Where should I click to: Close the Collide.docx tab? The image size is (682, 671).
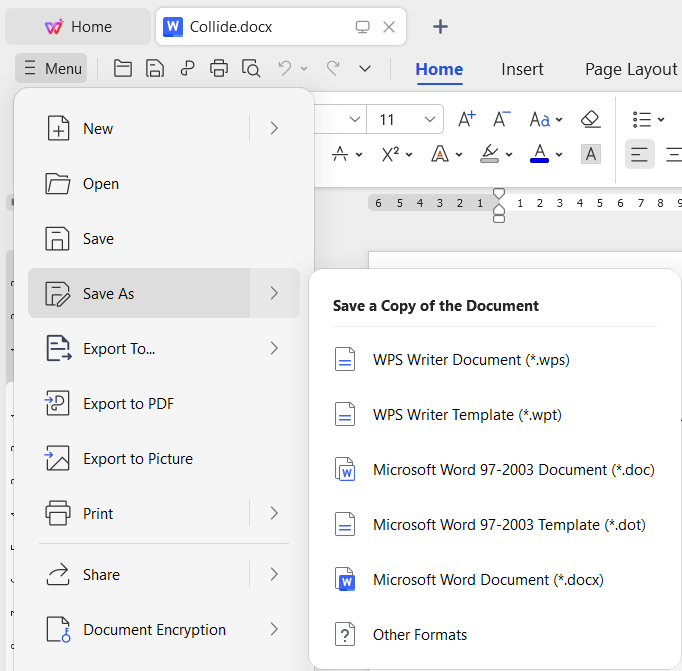(389, 27)
